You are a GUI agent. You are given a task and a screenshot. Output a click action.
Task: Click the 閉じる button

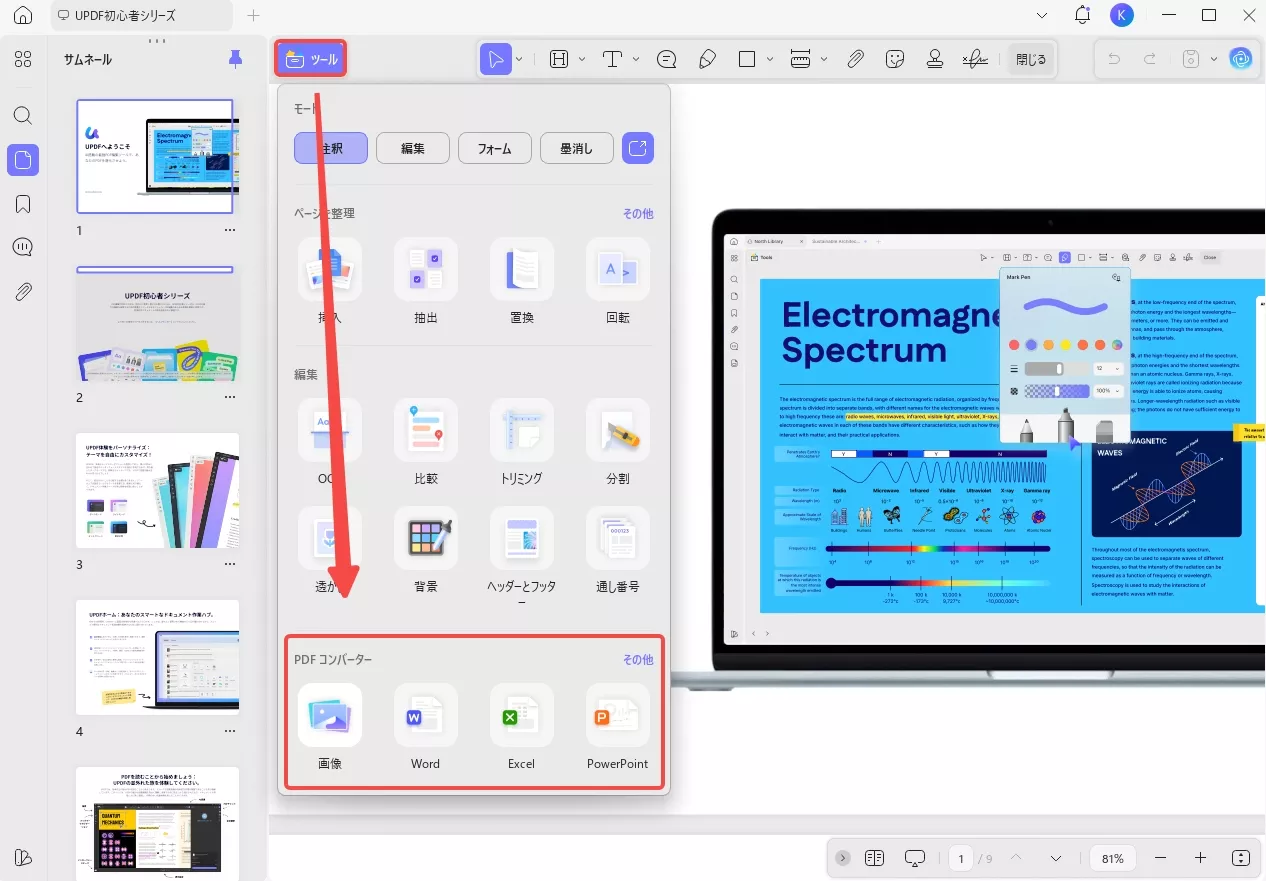(x=1031, y=59)
